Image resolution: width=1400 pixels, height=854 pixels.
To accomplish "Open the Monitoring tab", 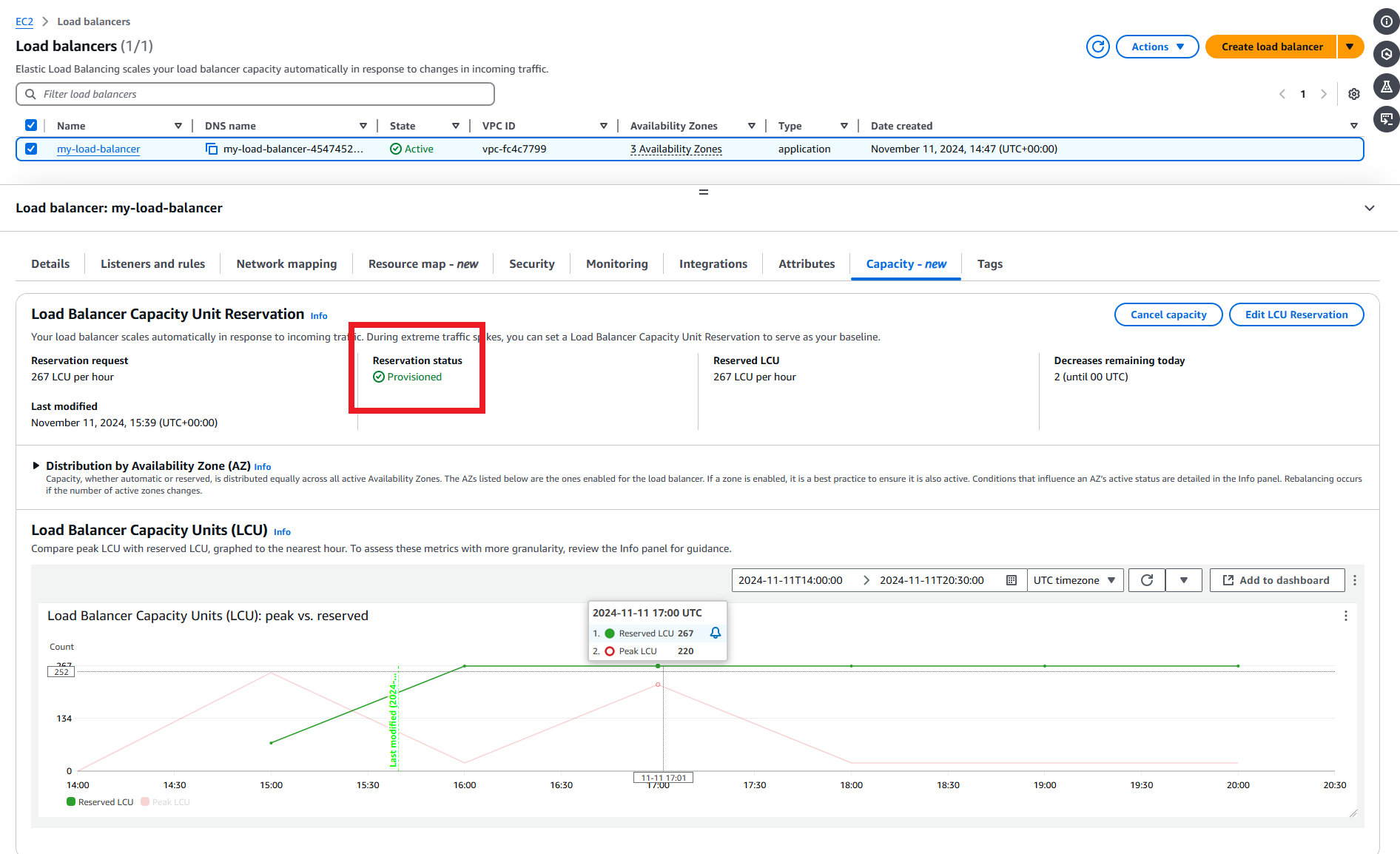I will coord(617,264).
